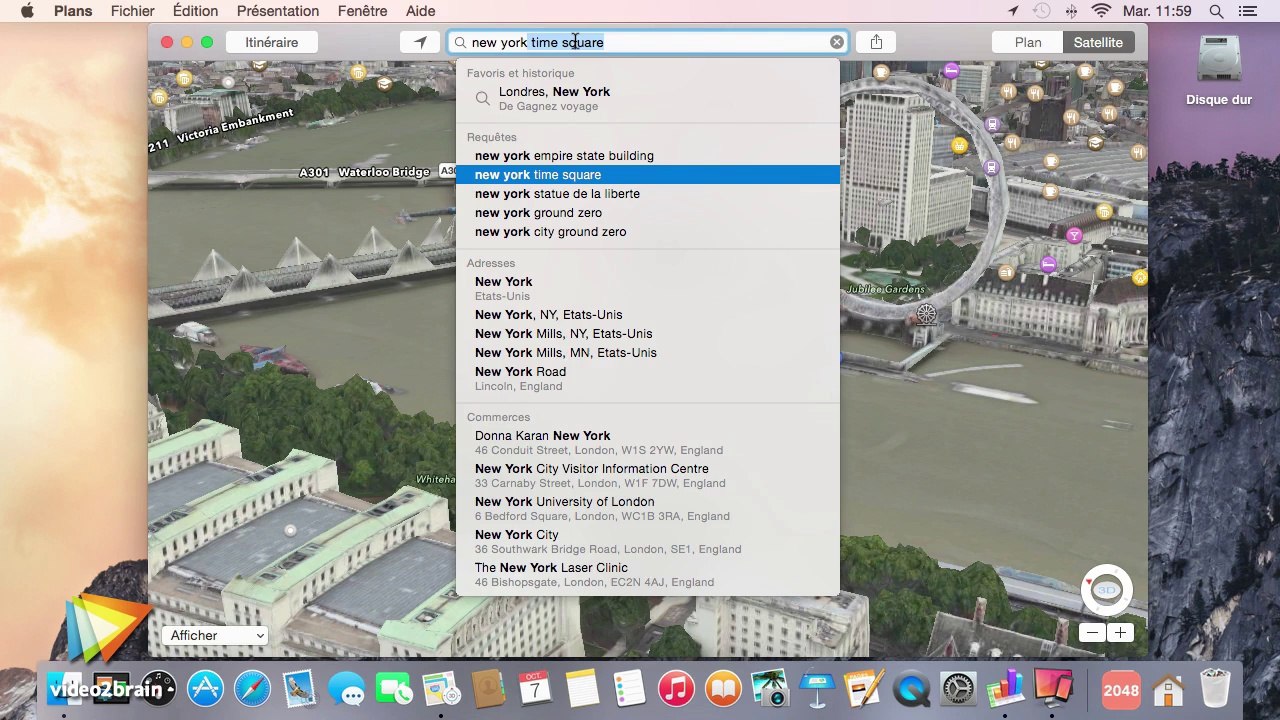
Task: Select business Donna Karan New York
Action: [x=648, y=442]
